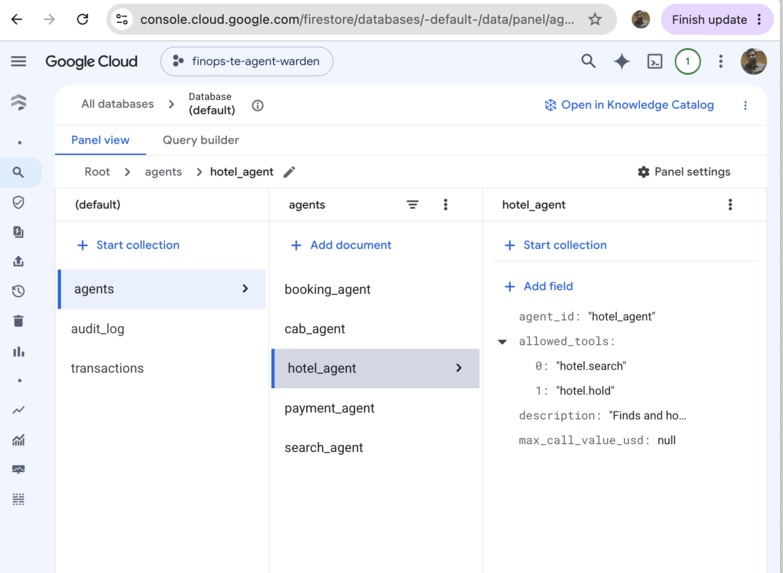
Task: Select the payment_agent document
Action: click(x=330, y=409)
